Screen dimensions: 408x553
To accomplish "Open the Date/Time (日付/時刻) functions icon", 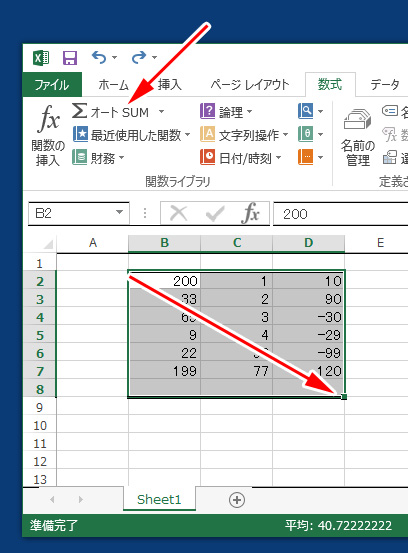I will coord(207,157).
